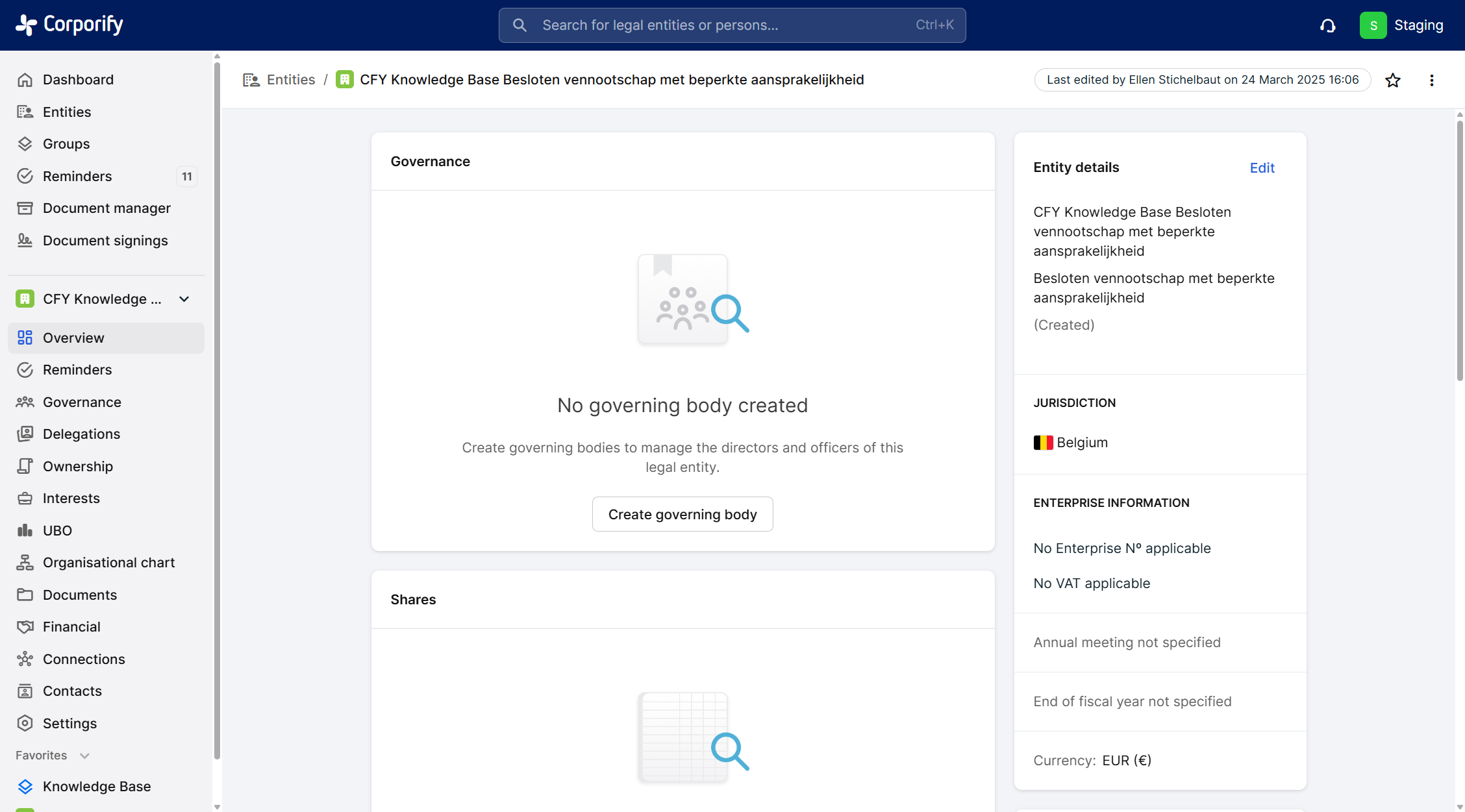Open the Organisational chart page

(x=108, y=562)
